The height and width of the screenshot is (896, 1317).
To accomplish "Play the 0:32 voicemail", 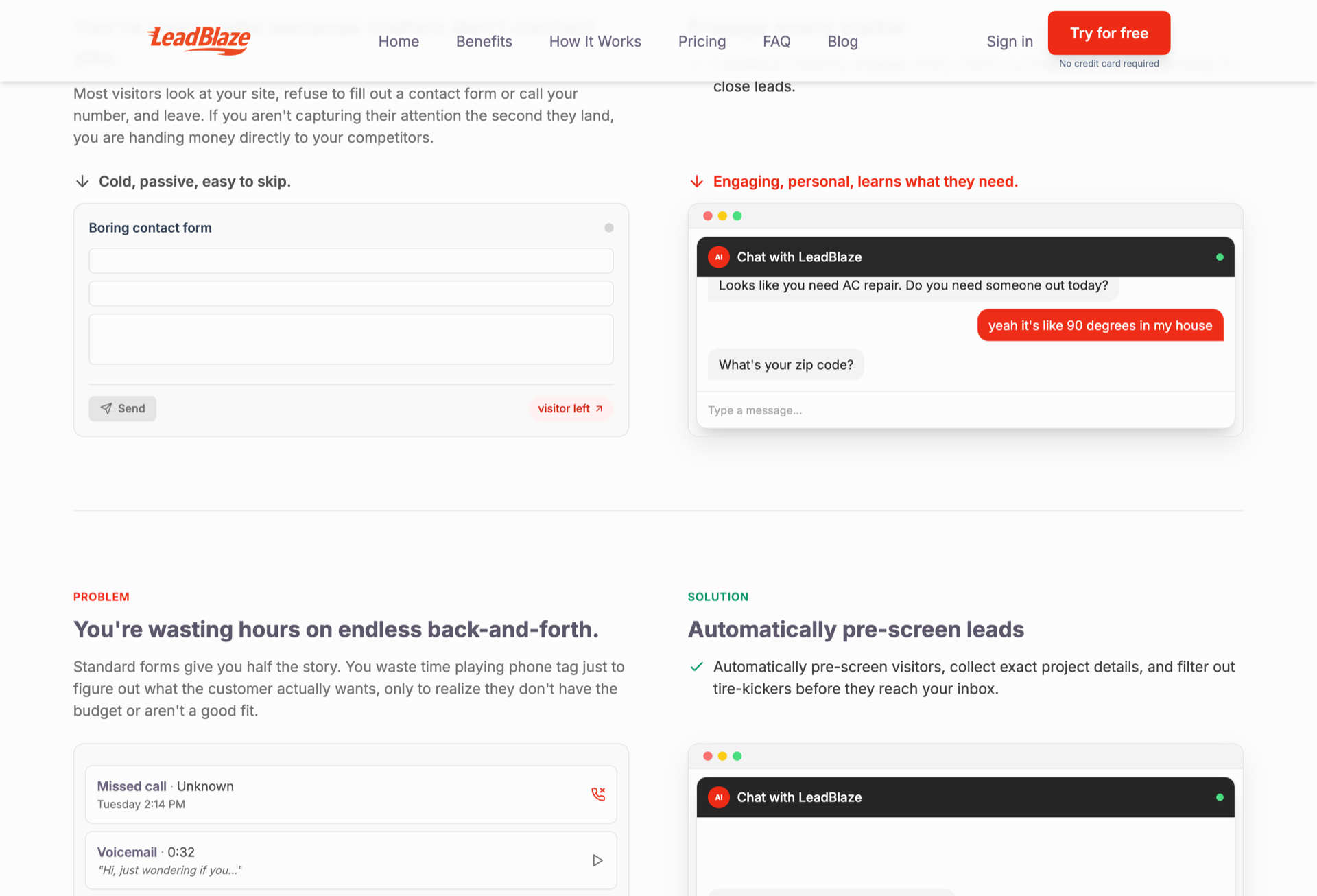I will point(597,860).
